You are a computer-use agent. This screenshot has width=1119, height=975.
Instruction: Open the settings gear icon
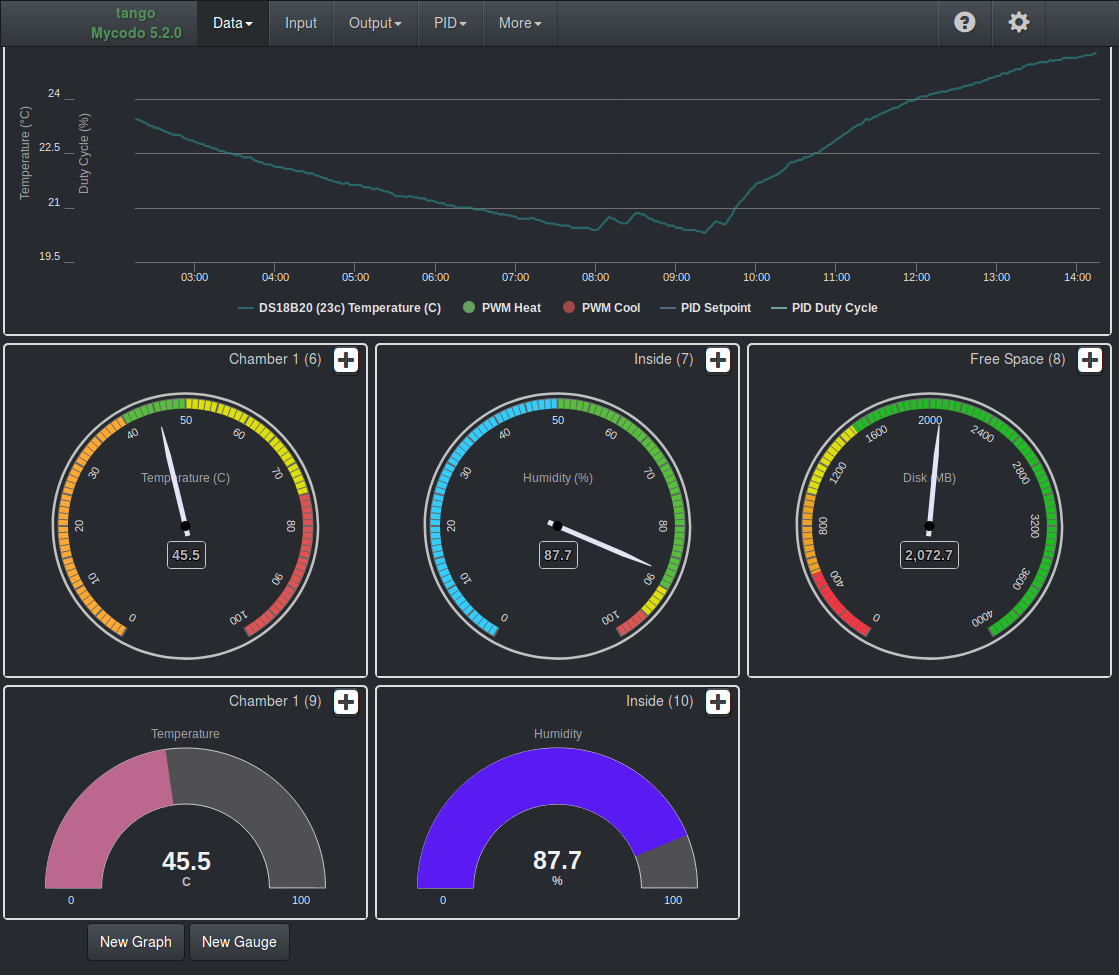coord(1018,22)
